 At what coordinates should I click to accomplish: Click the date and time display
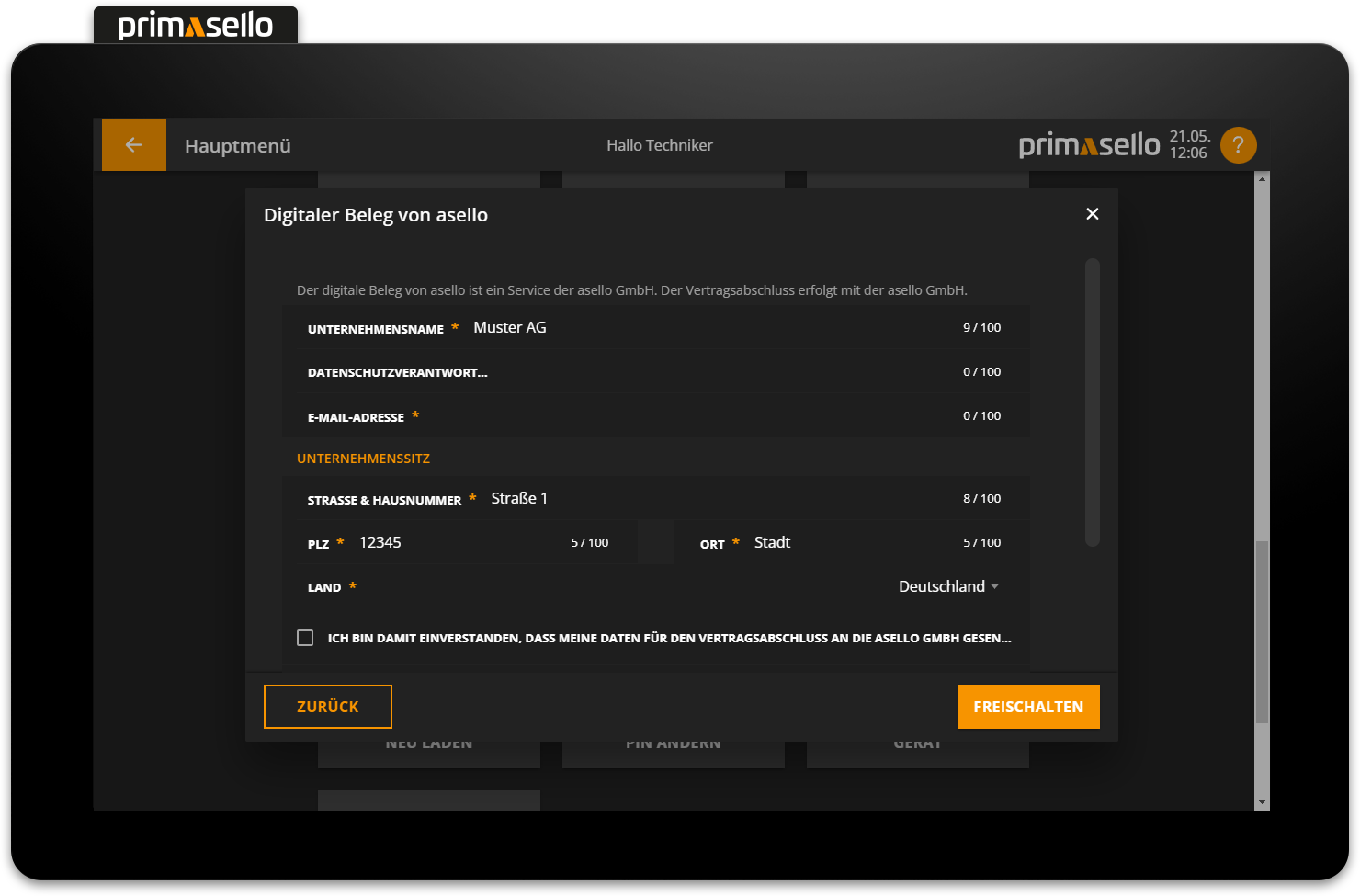[1189, 145]
